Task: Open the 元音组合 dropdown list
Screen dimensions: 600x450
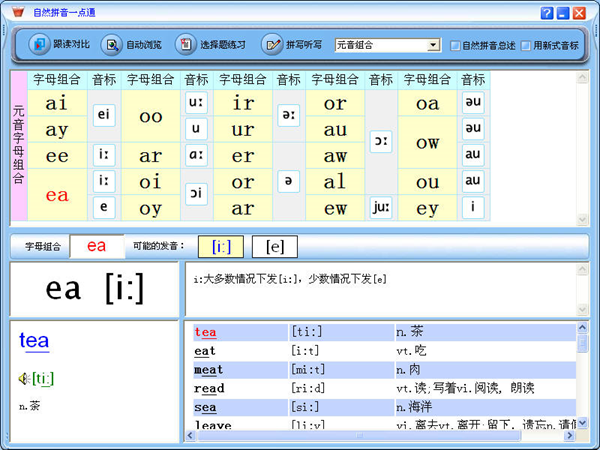Action: pyautogui.click(x=433, y=45)
